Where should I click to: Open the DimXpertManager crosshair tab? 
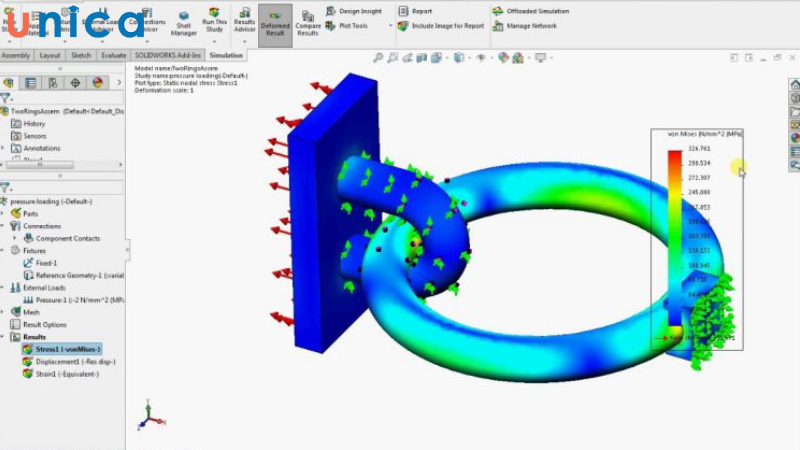pyautogui.click(x=76, y=83)
